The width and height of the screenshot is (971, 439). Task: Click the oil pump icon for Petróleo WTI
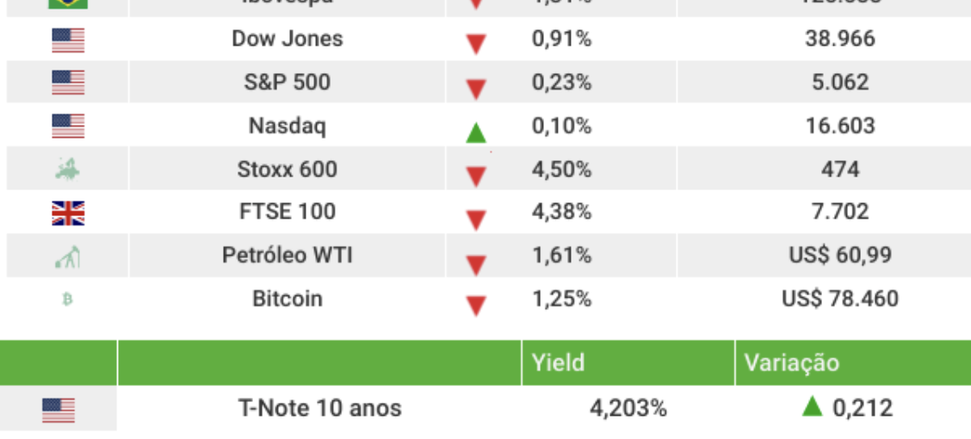[68, 256]
